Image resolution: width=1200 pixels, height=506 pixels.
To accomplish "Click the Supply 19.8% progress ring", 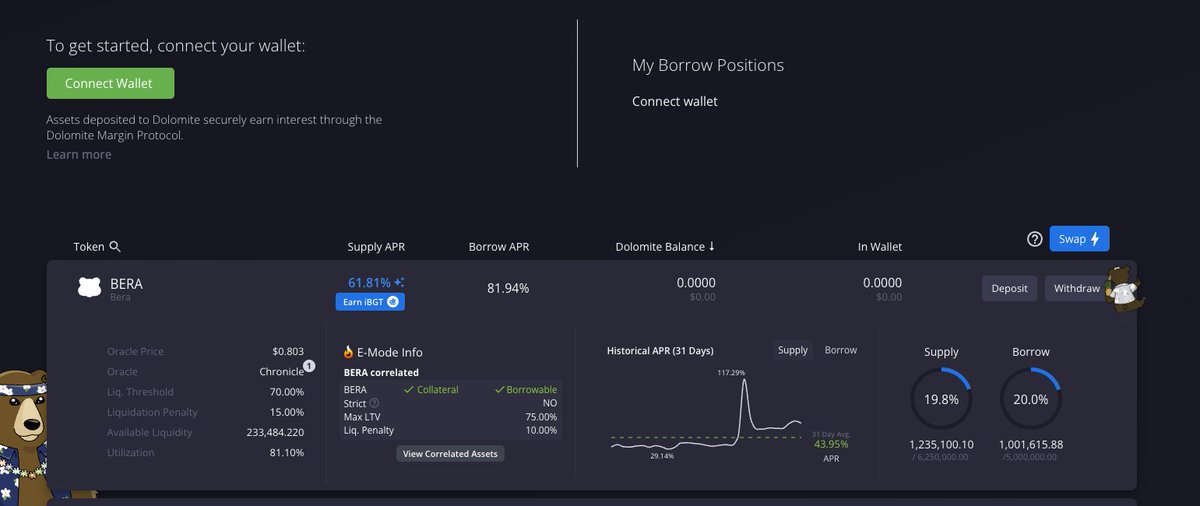I will (x=941, y=399).
